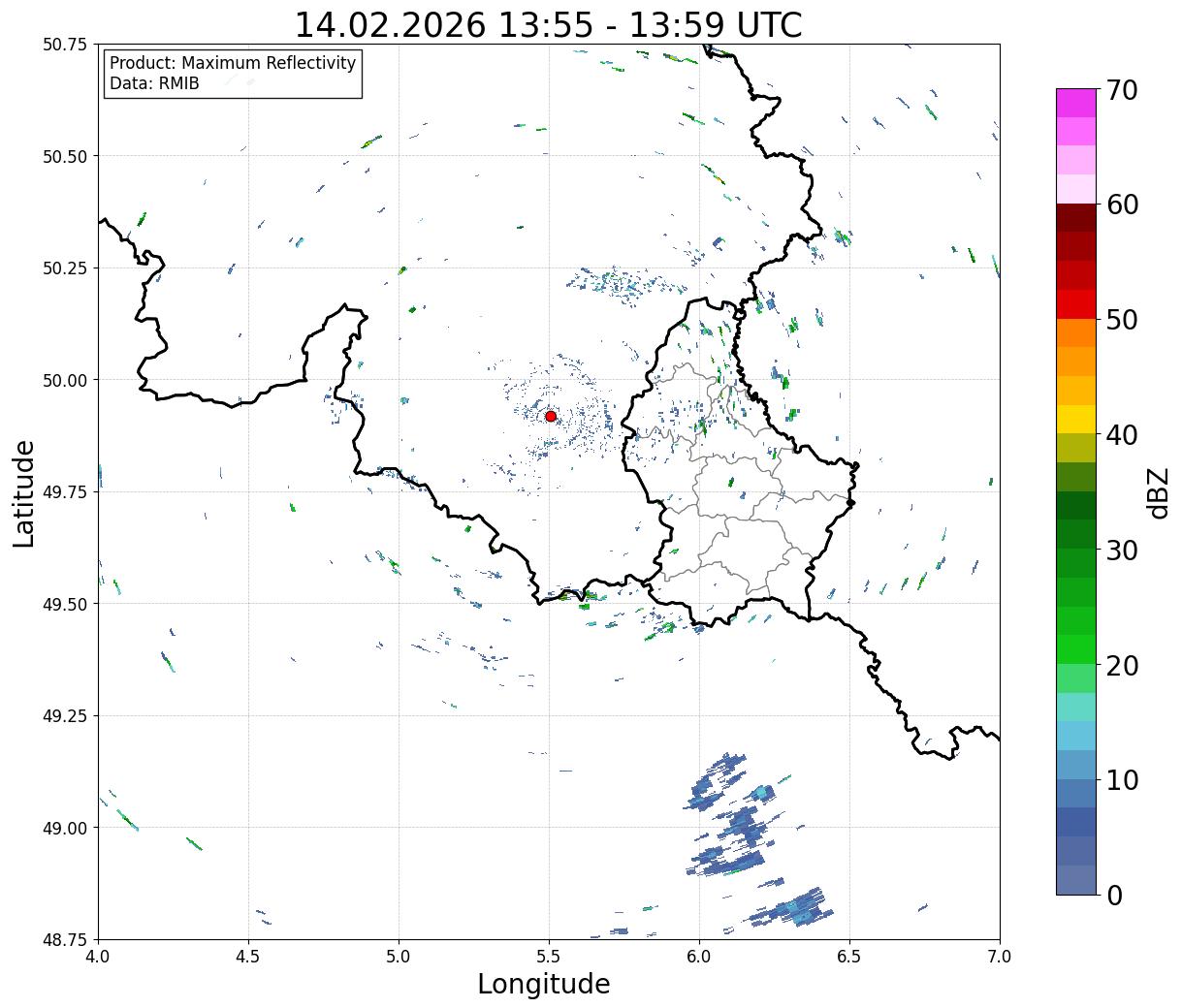The image size is (1182, 1008).
Task: Click the colorbar tick label 40
Action: tap(1121, 435)
